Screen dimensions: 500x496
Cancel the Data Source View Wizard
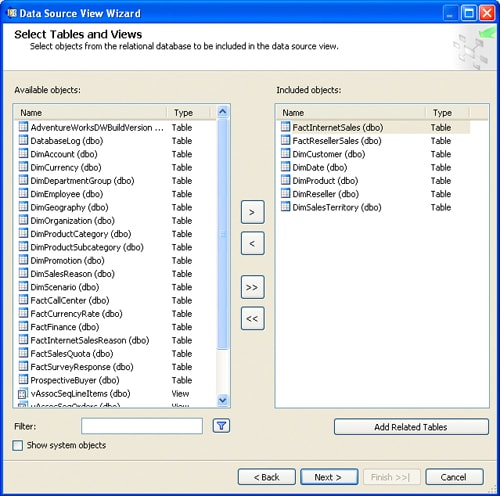click(454, 477)
